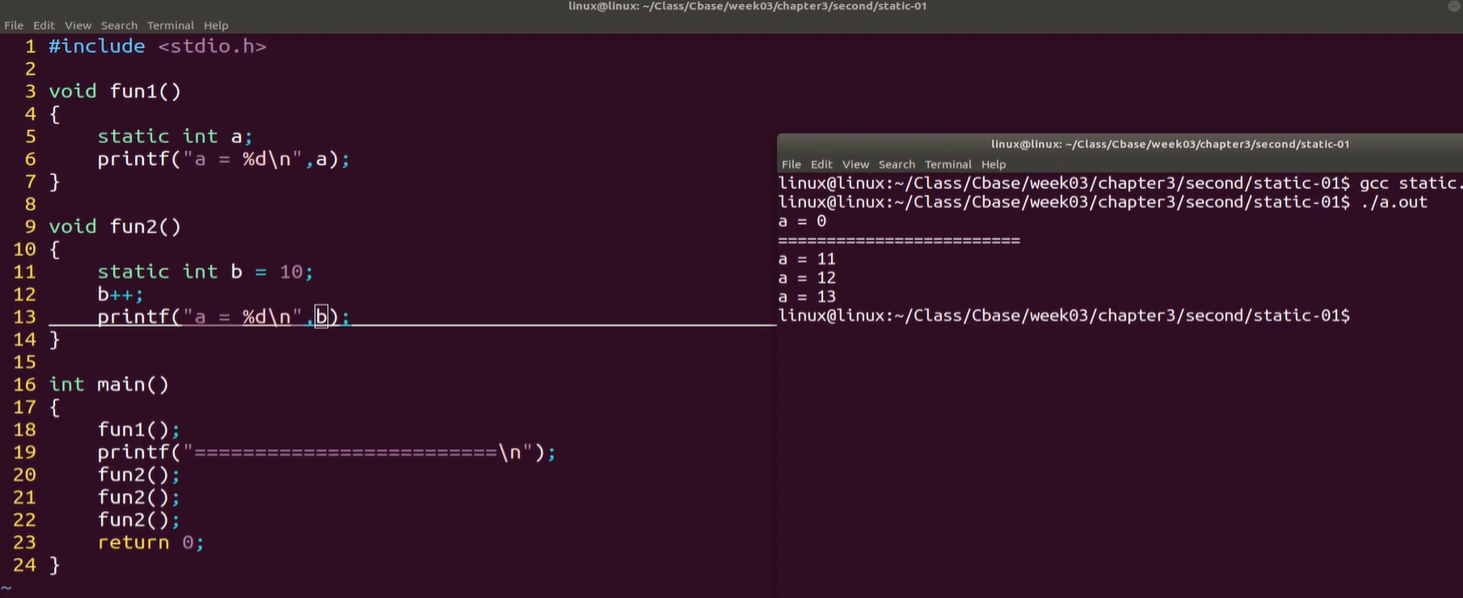This screenshot has width=1463, height=598.
Task: Click closing brace on line 24
Action: 54,566
